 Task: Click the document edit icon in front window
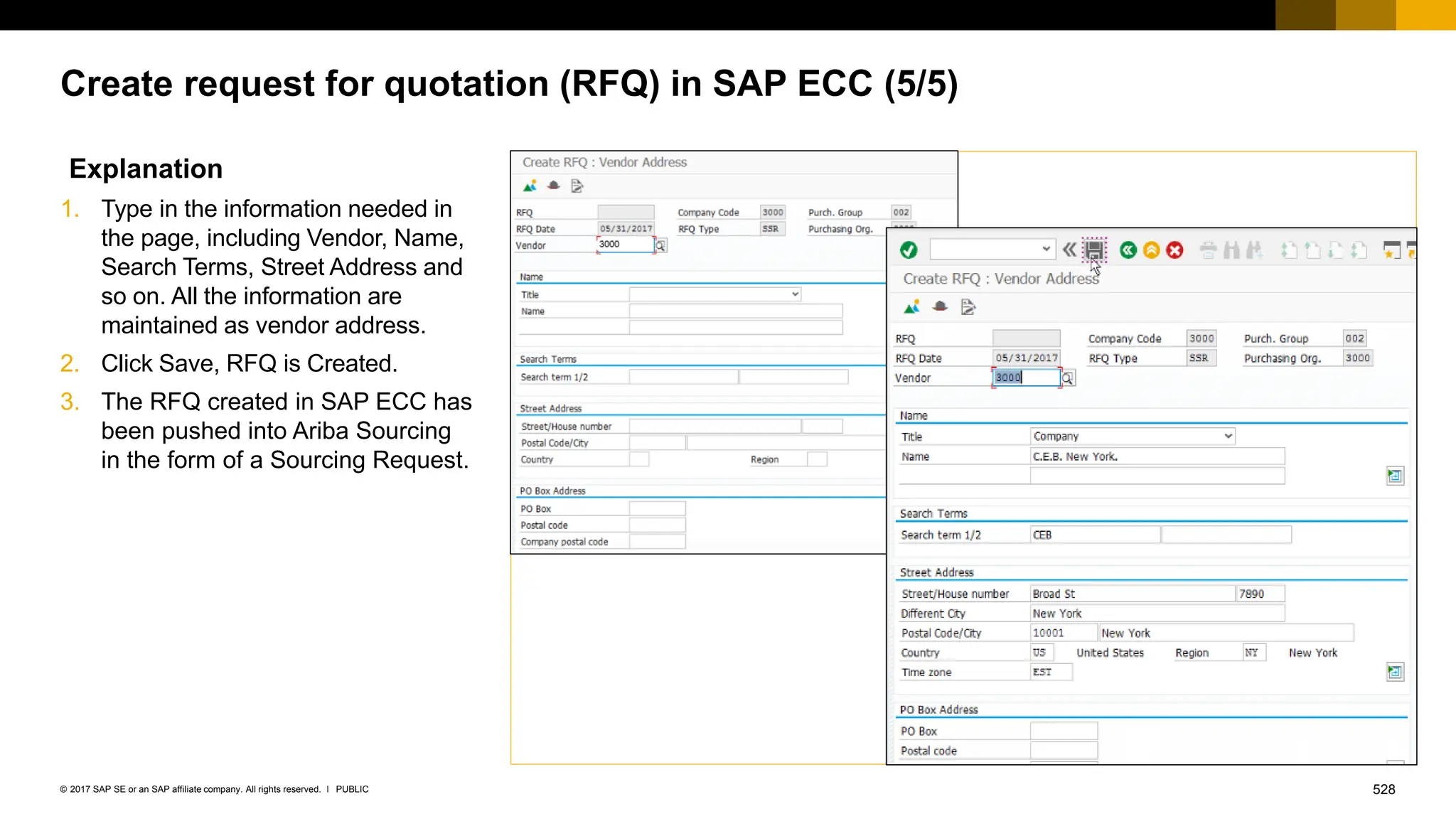pyautogui.click(x=968, y=307)
